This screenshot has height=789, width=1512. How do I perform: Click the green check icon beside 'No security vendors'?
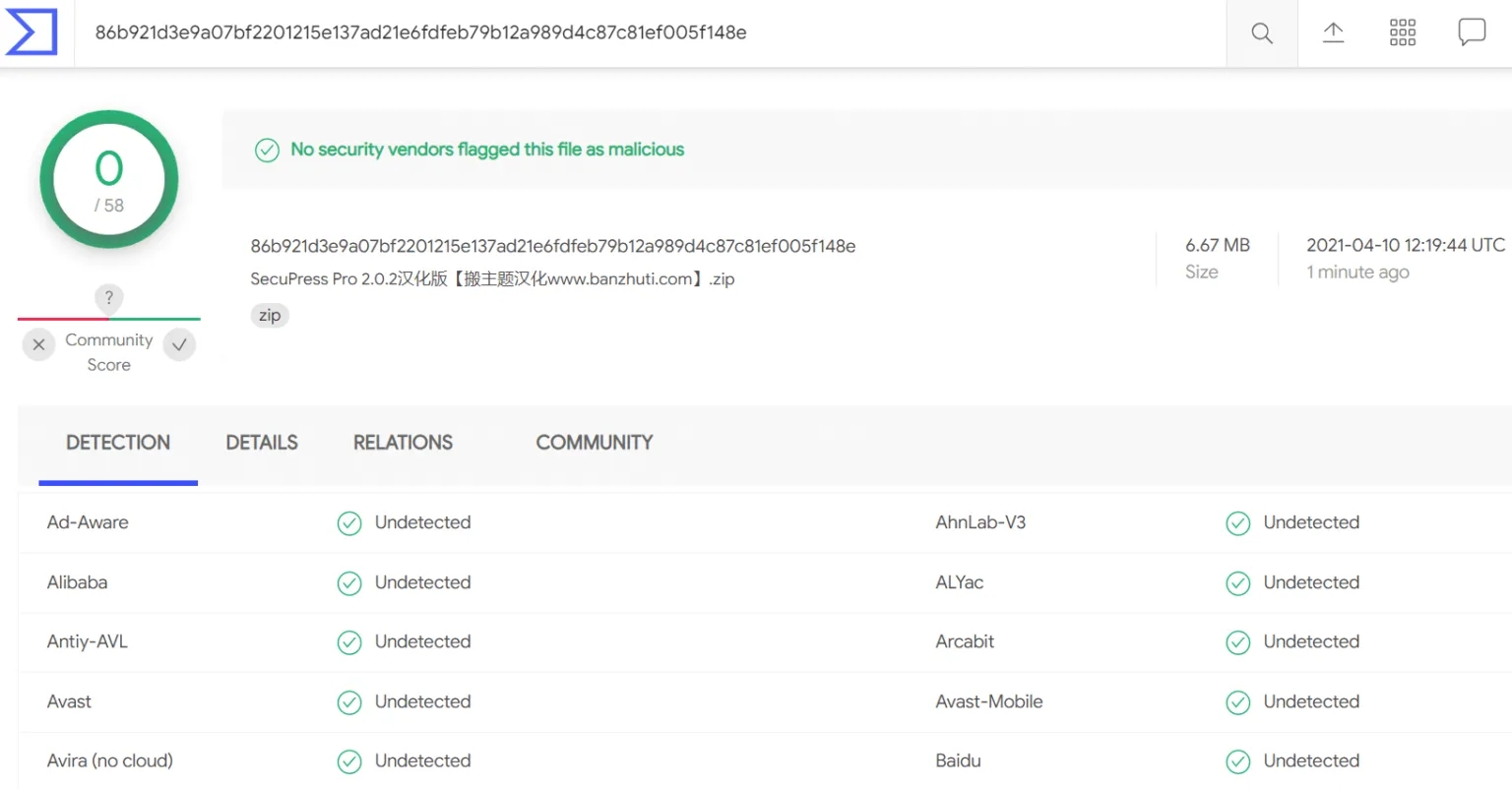point(267,150)
